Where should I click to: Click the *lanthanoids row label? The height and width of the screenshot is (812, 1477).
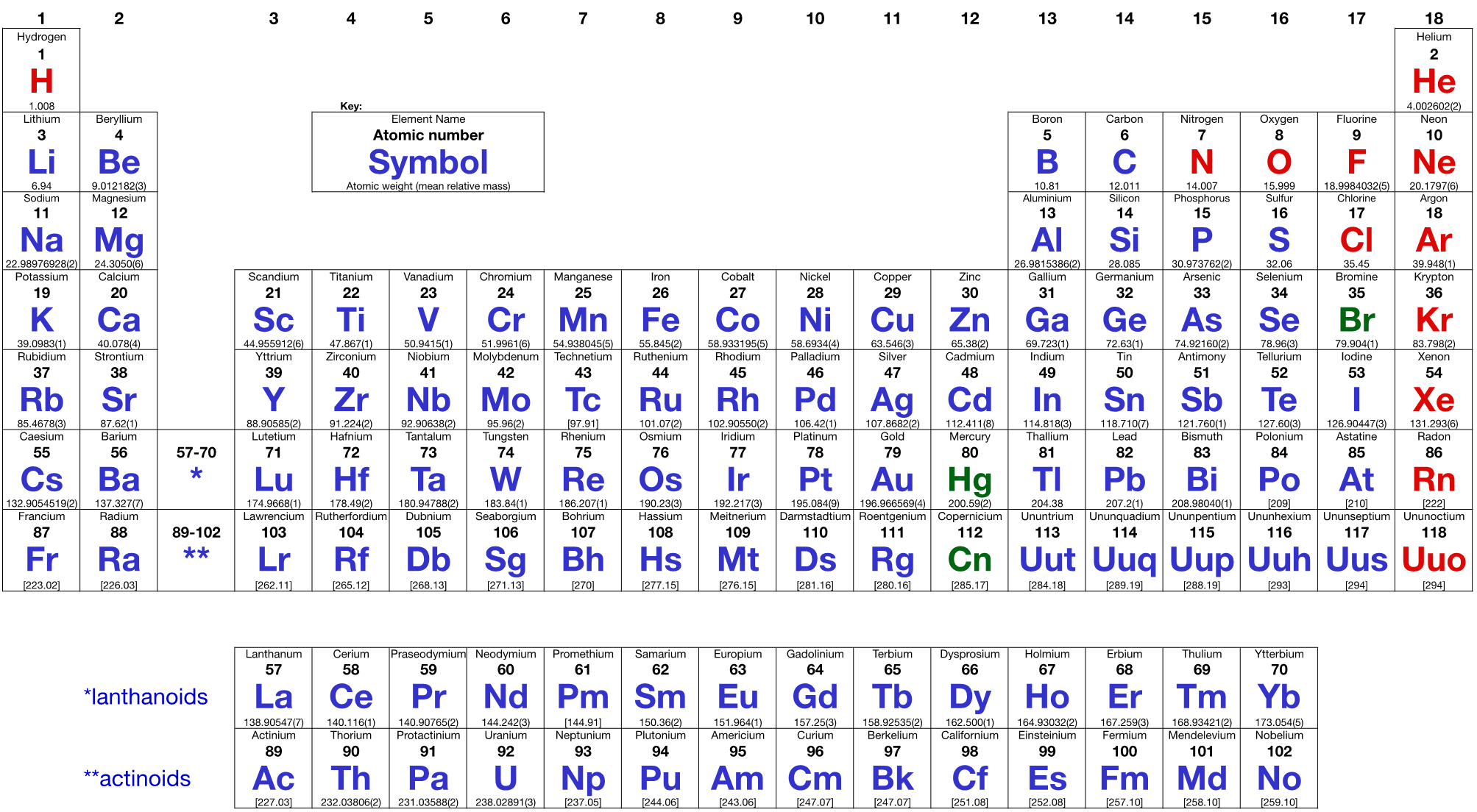[x=146, y=697]
